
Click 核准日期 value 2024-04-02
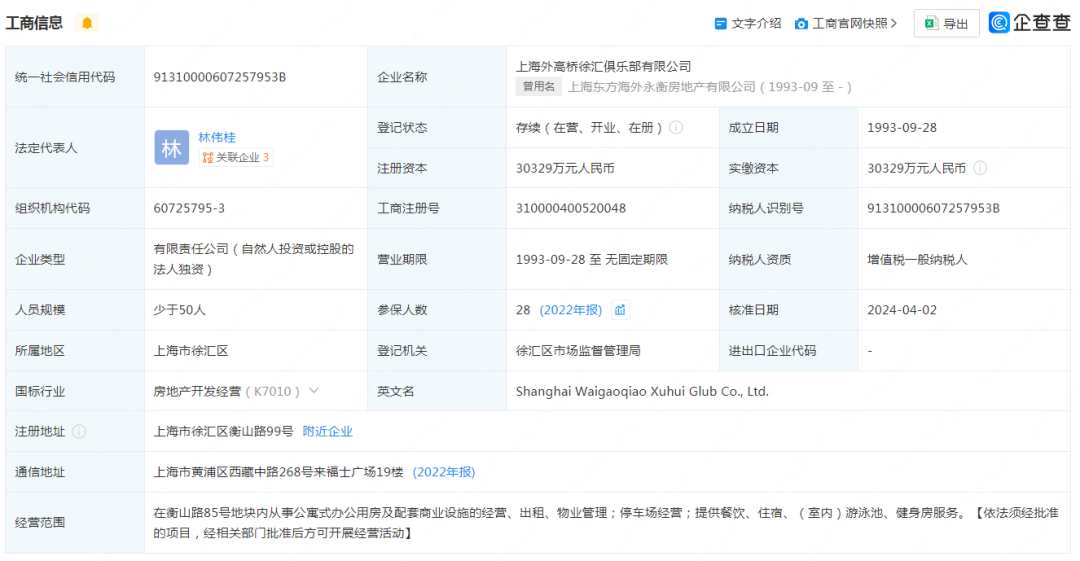tap(902, 310)
